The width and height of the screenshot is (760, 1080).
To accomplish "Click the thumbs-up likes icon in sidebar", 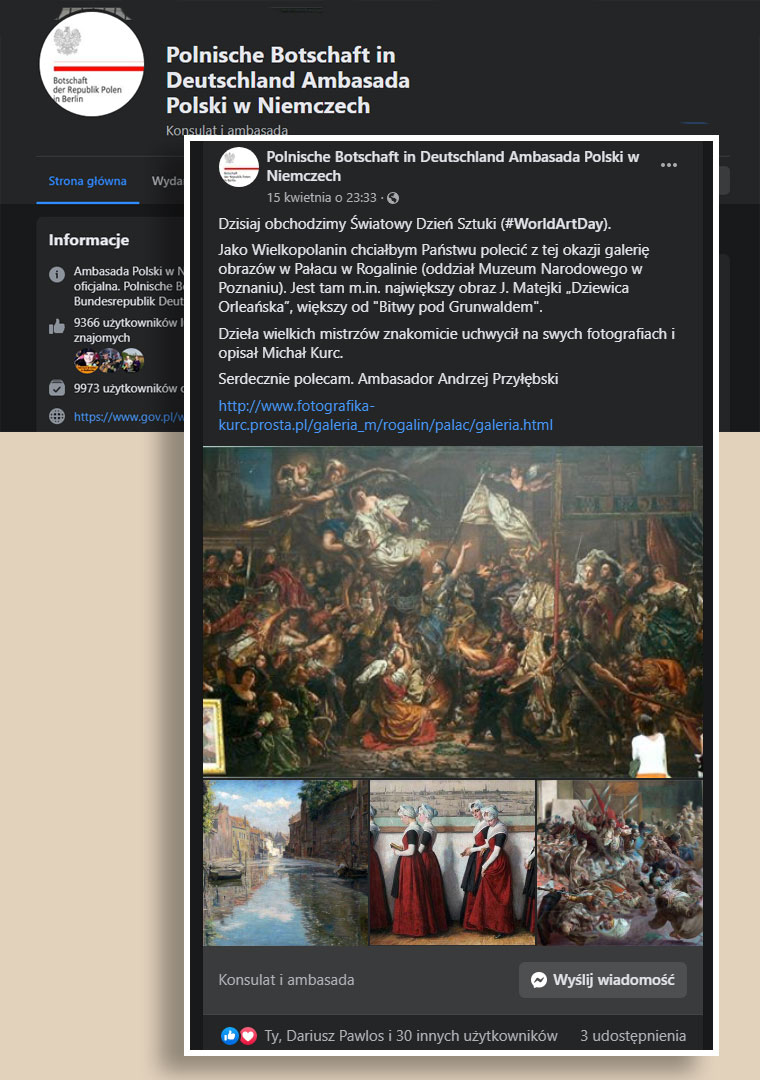I will tap(57, 326).
